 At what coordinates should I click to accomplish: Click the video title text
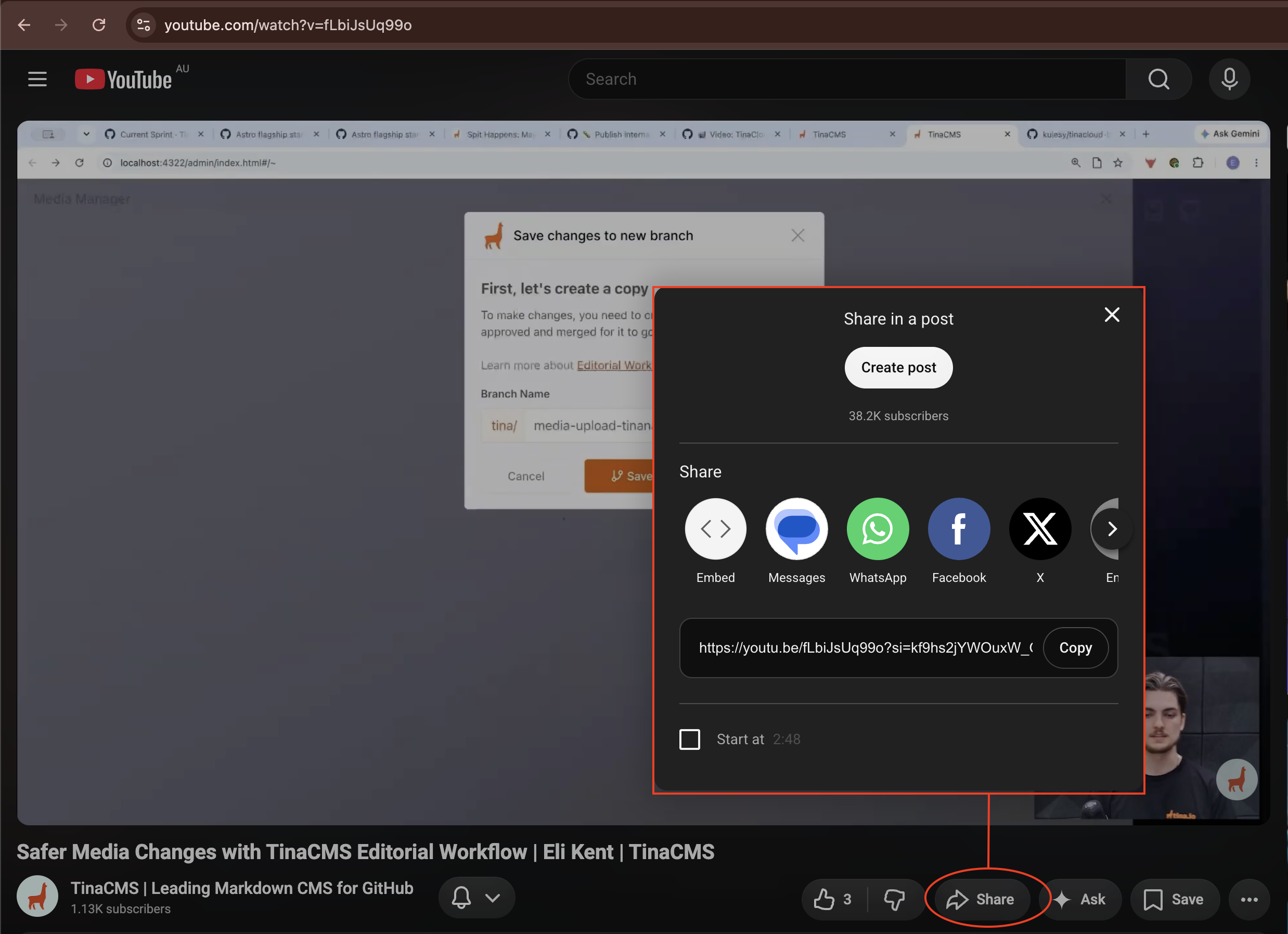pos(366,852)
